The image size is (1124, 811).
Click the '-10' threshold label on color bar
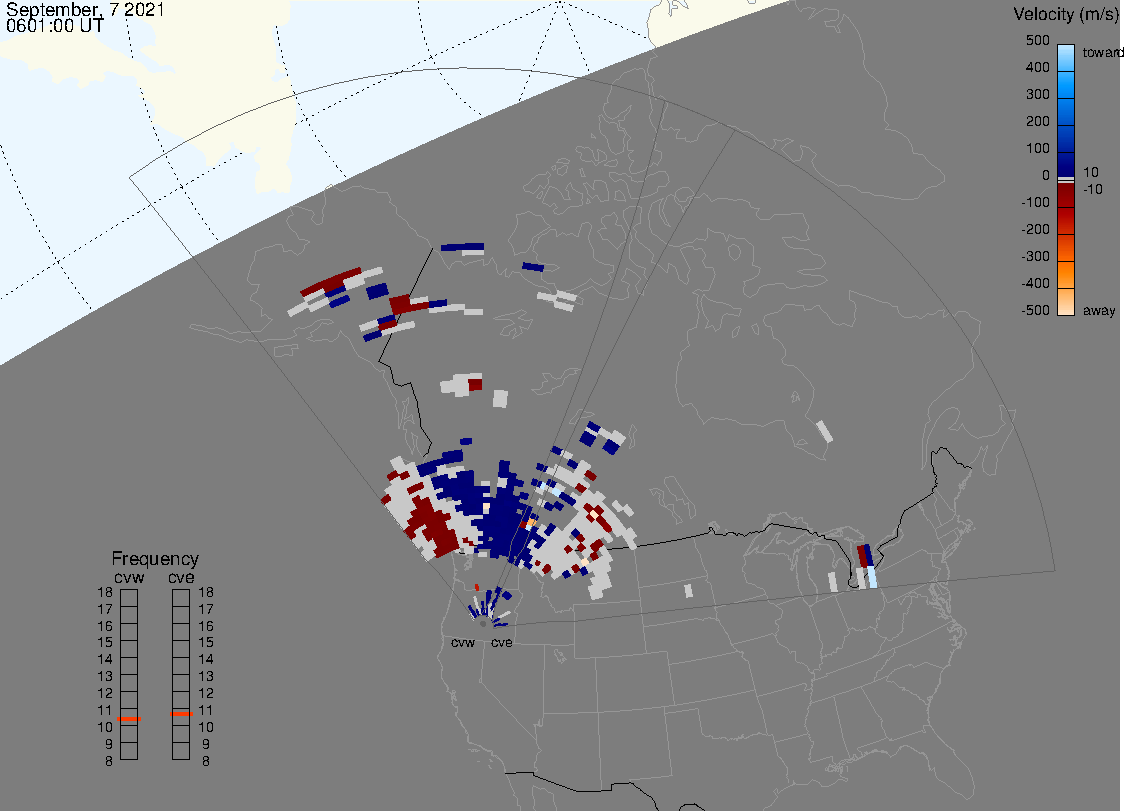pos(1092,189)
